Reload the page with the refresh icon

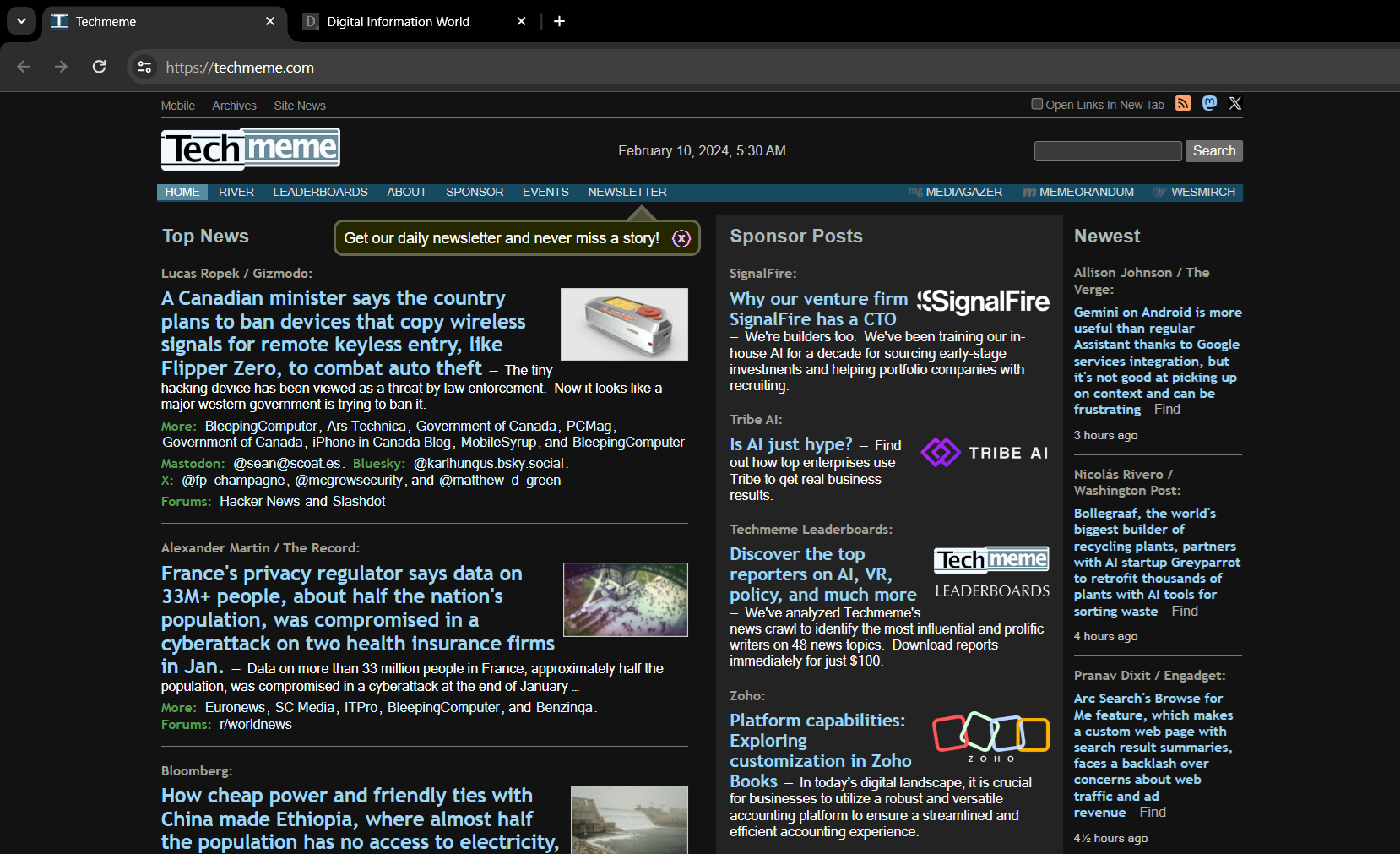(99, 67)
